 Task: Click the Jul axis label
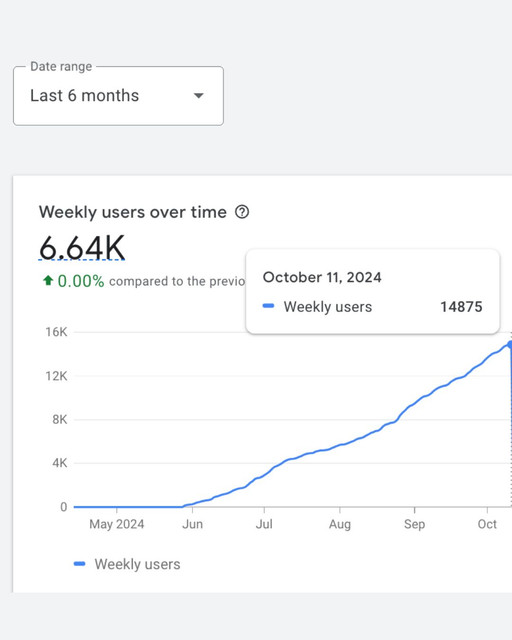[264, 524]
